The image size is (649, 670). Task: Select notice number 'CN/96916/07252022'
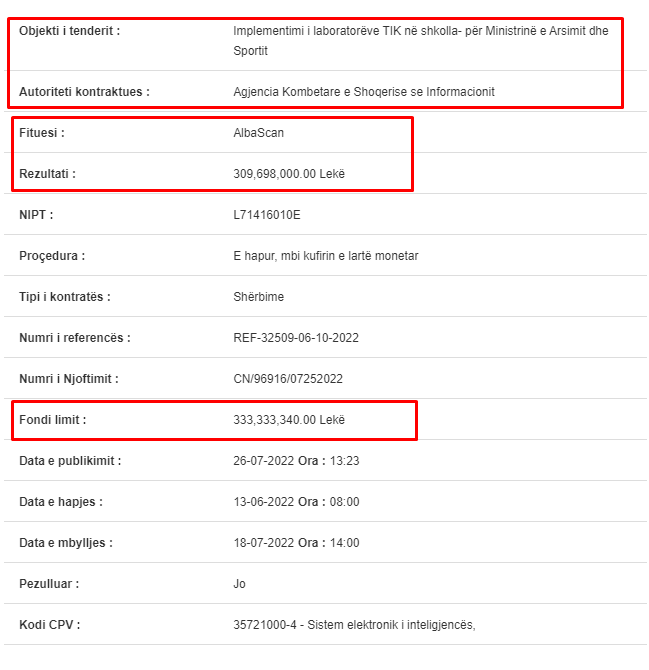click(x=288, y=379)
